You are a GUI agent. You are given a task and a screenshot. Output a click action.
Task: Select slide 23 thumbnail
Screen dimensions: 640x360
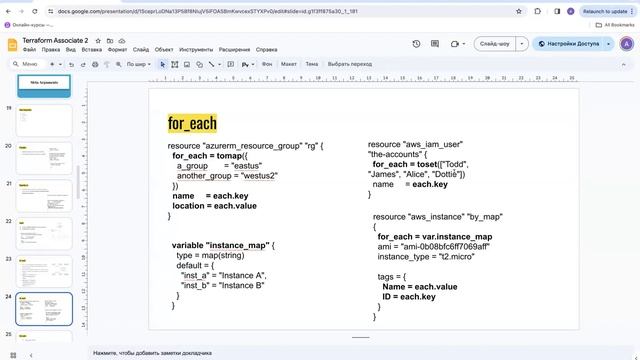pyautogui.click(x=44, y=271)
